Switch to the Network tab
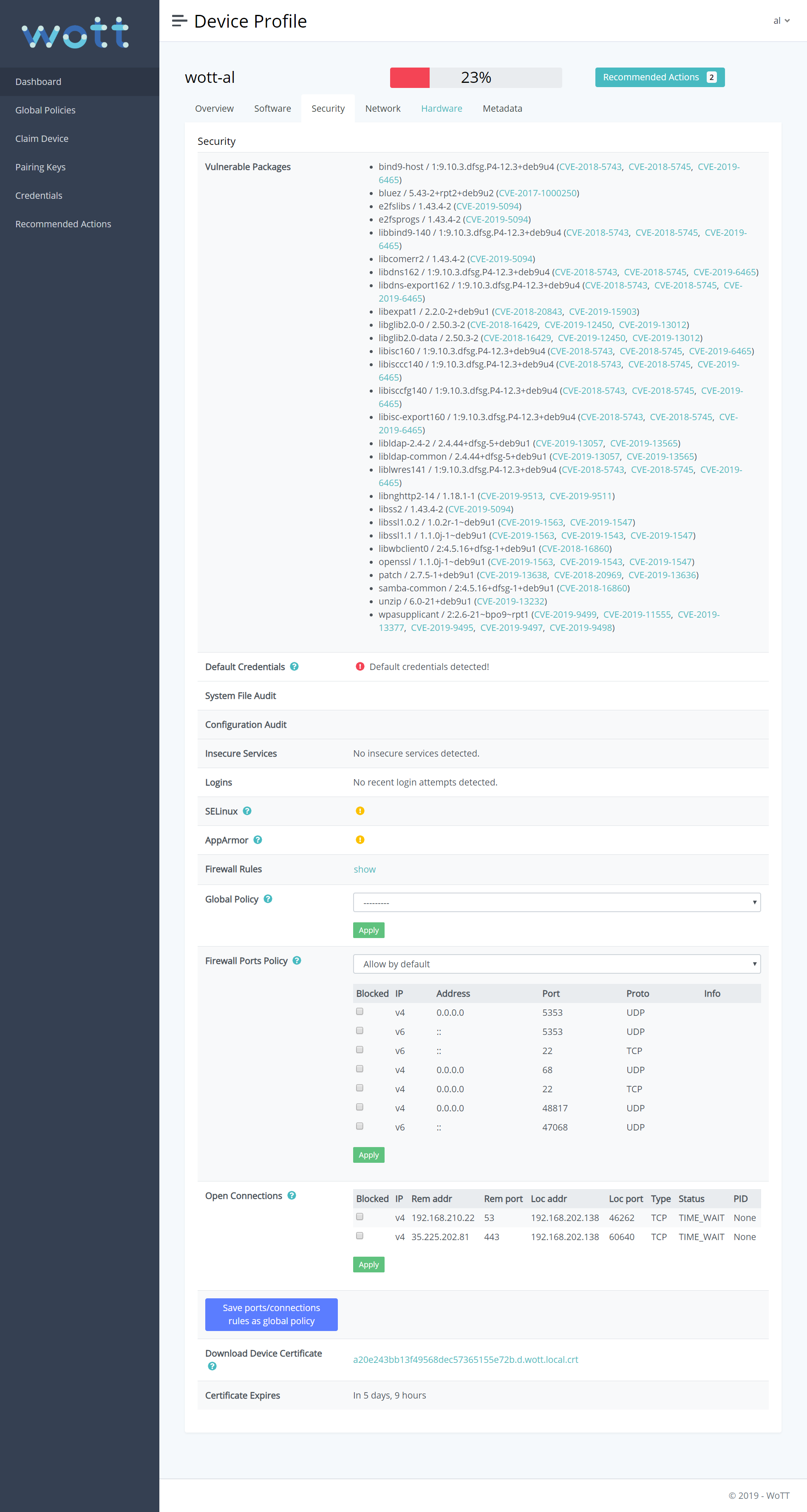The height and width of the screenshot is (1512, 807). pos(382,109)
